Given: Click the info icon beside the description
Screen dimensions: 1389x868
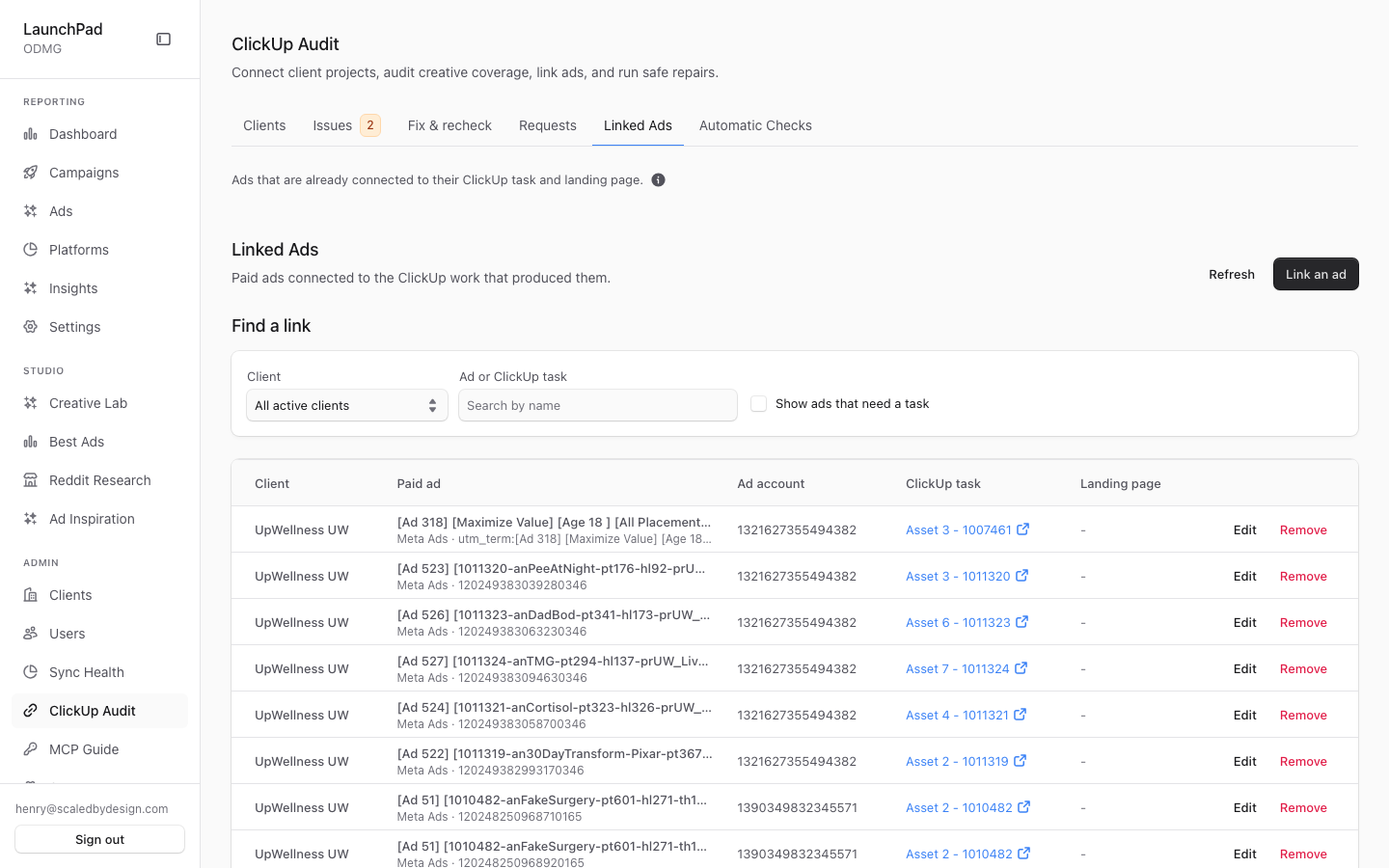Looking at the screenshot, I should pos(659,180).
